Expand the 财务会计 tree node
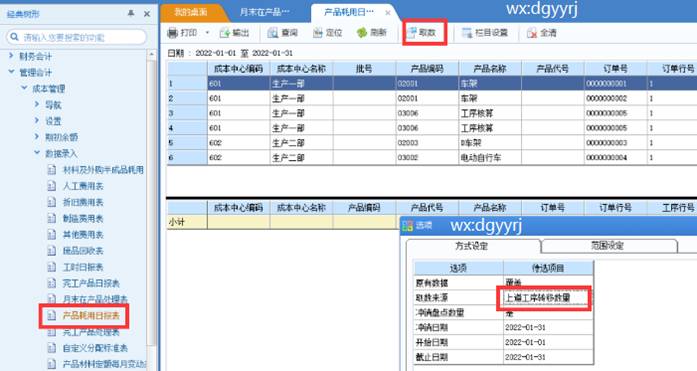This screenshot has width=697, height=371. 12,56
